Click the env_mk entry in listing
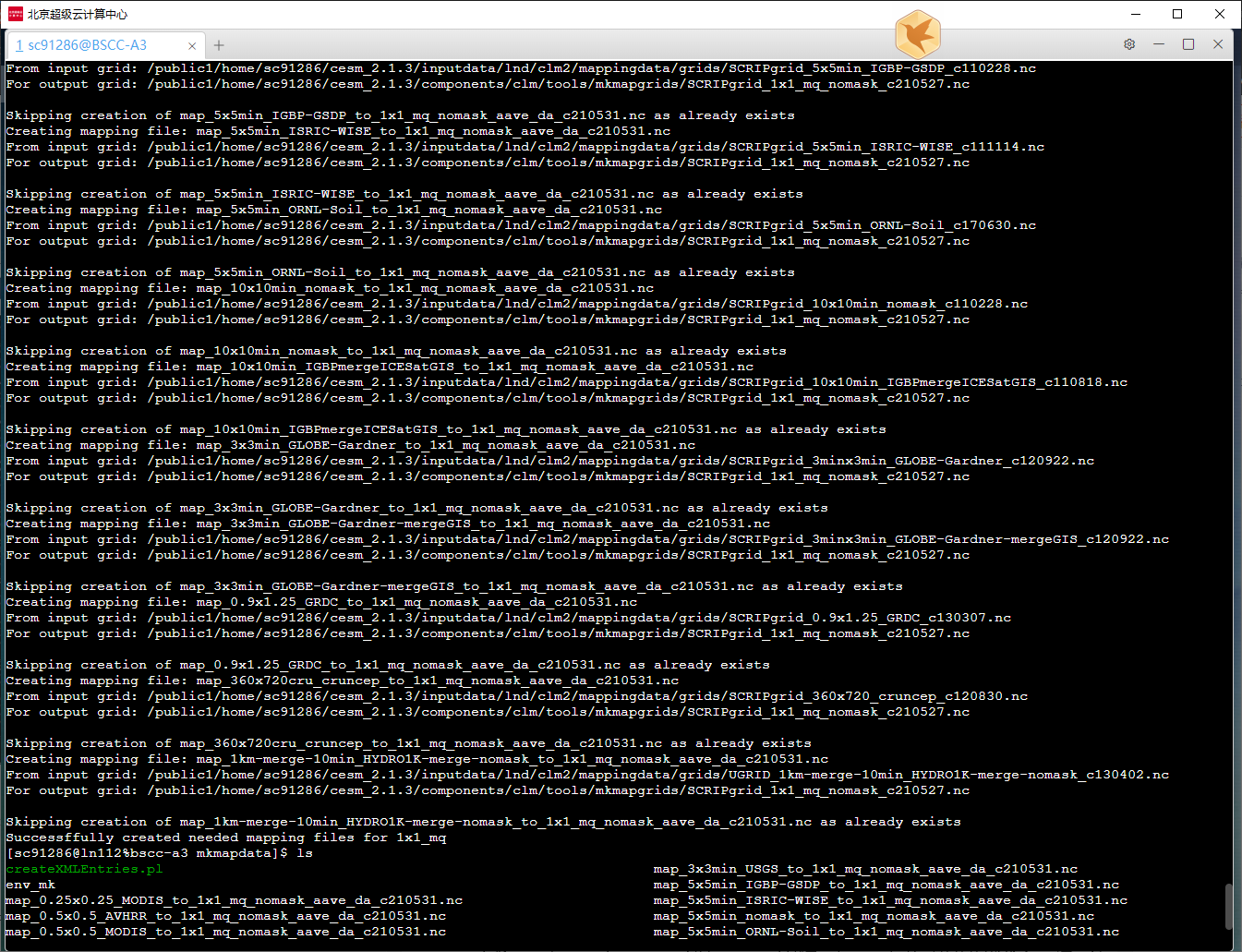This screenshot has width=1242, height=952. (30, 885)
